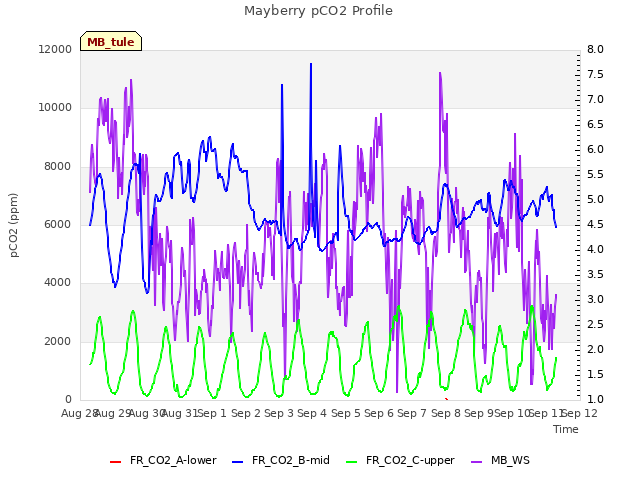Click the Sep 1 date tick
Viewport: 640px width, 480px height.
point(213,413)
